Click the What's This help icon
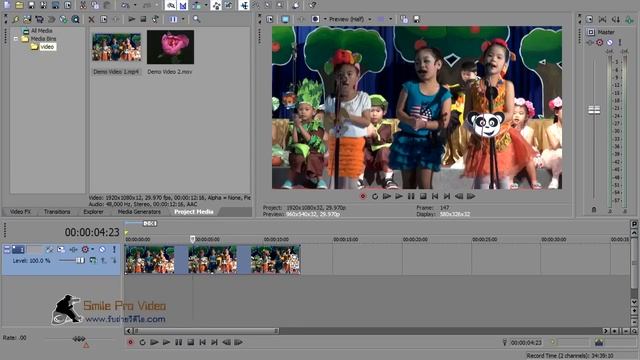Image resolution: width=640 pixels, height=360 pixels. click(x=312, y=5)
